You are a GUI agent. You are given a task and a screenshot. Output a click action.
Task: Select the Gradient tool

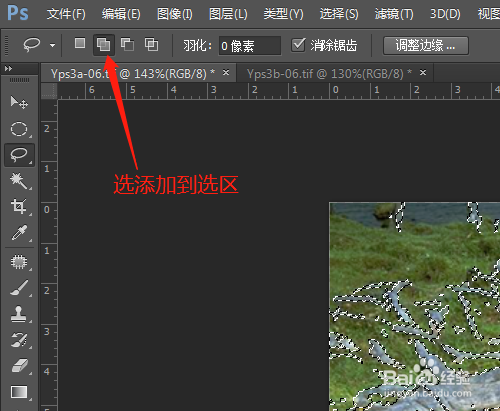[19, 392]
